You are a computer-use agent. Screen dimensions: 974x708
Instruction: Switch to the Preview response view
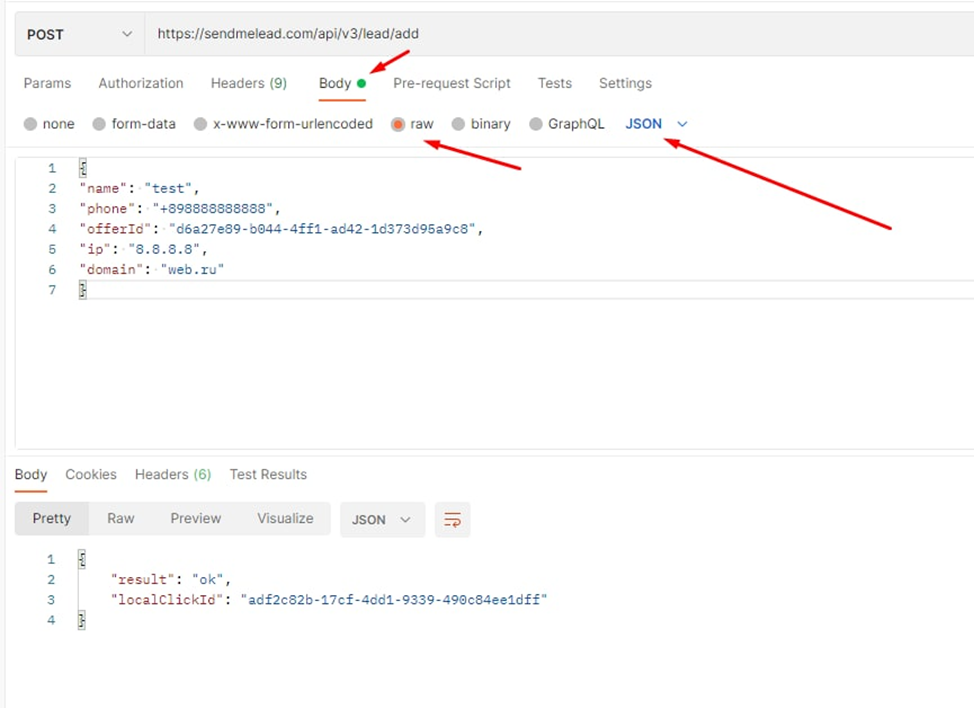click(196, 518)
